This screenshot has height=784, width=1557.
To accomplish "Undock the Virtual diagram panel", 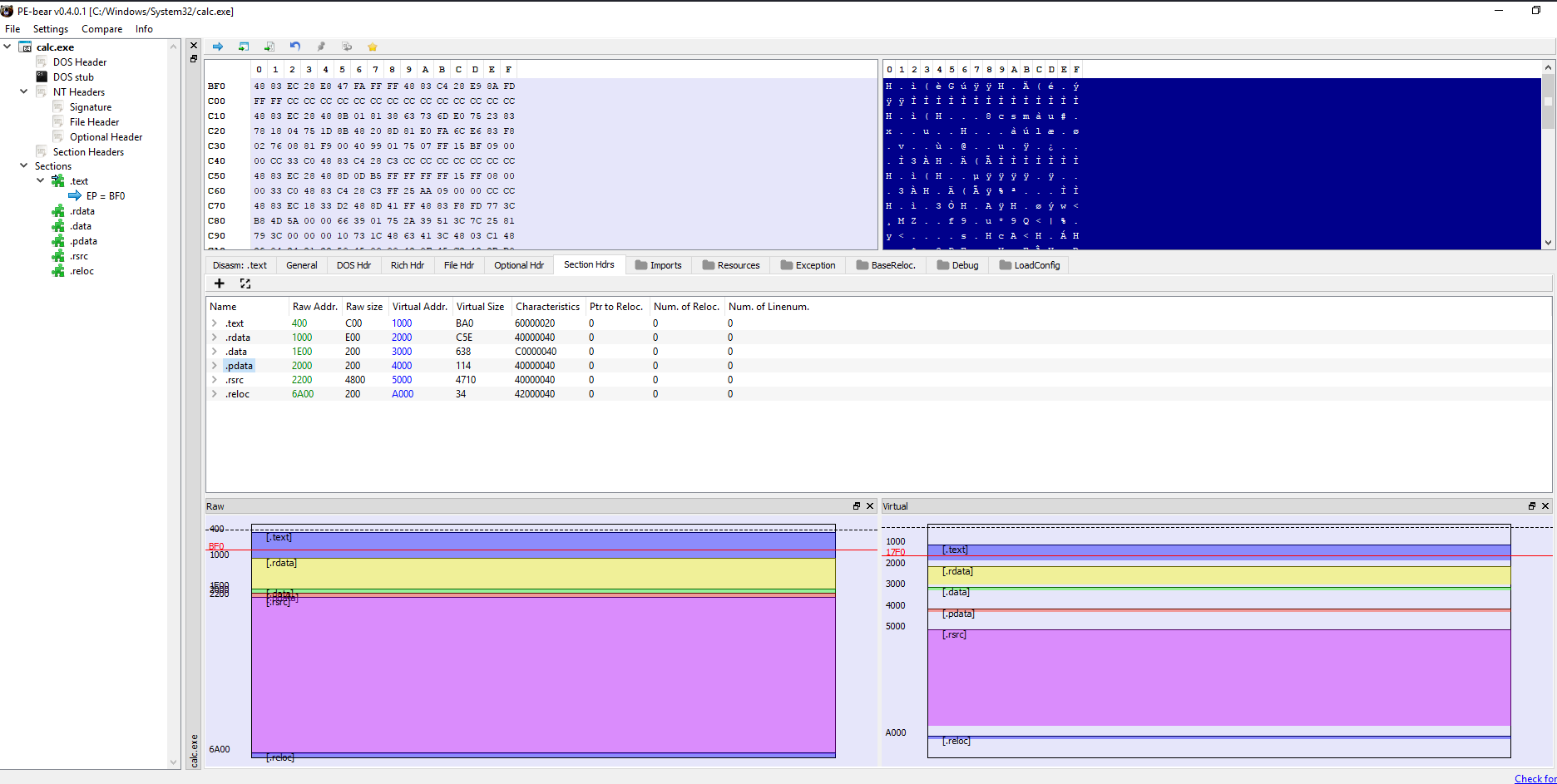I will tap(1532, 506).
